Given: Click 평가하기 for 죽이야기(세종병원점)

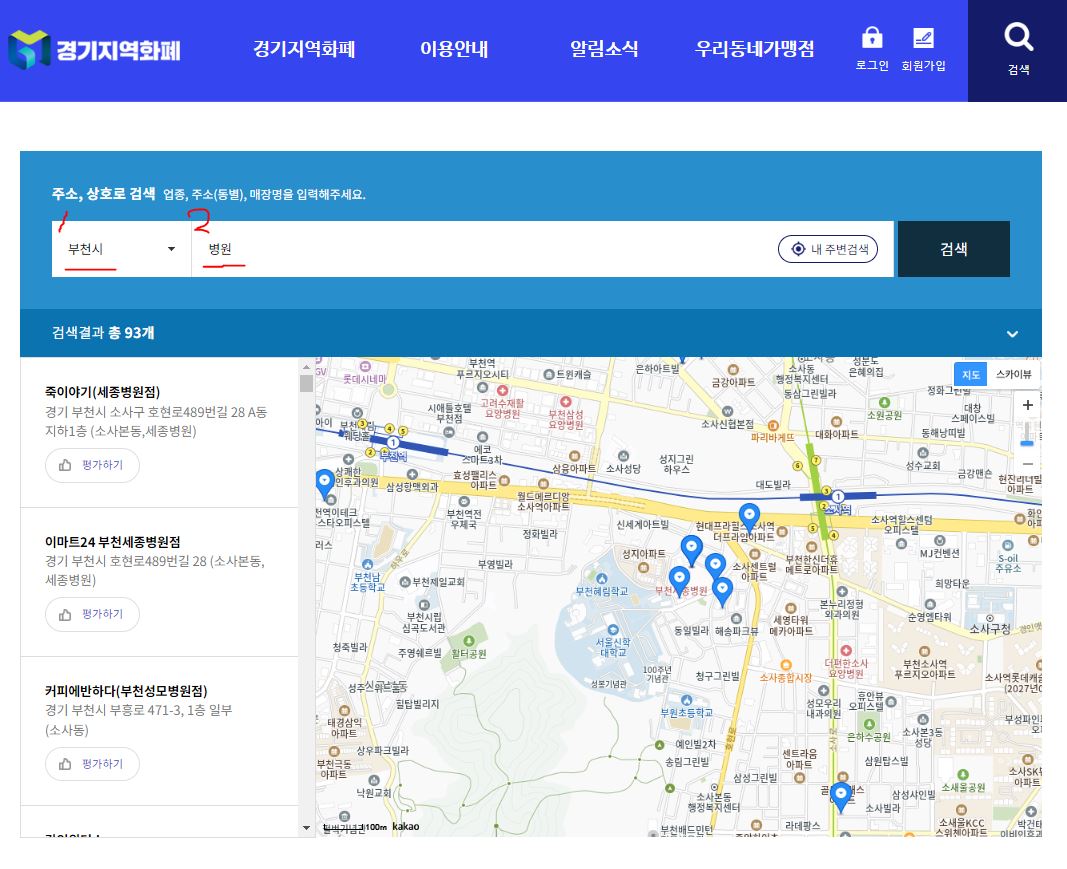Looking at the screenshot, I should pyautogui.click(x=92, y=465).
